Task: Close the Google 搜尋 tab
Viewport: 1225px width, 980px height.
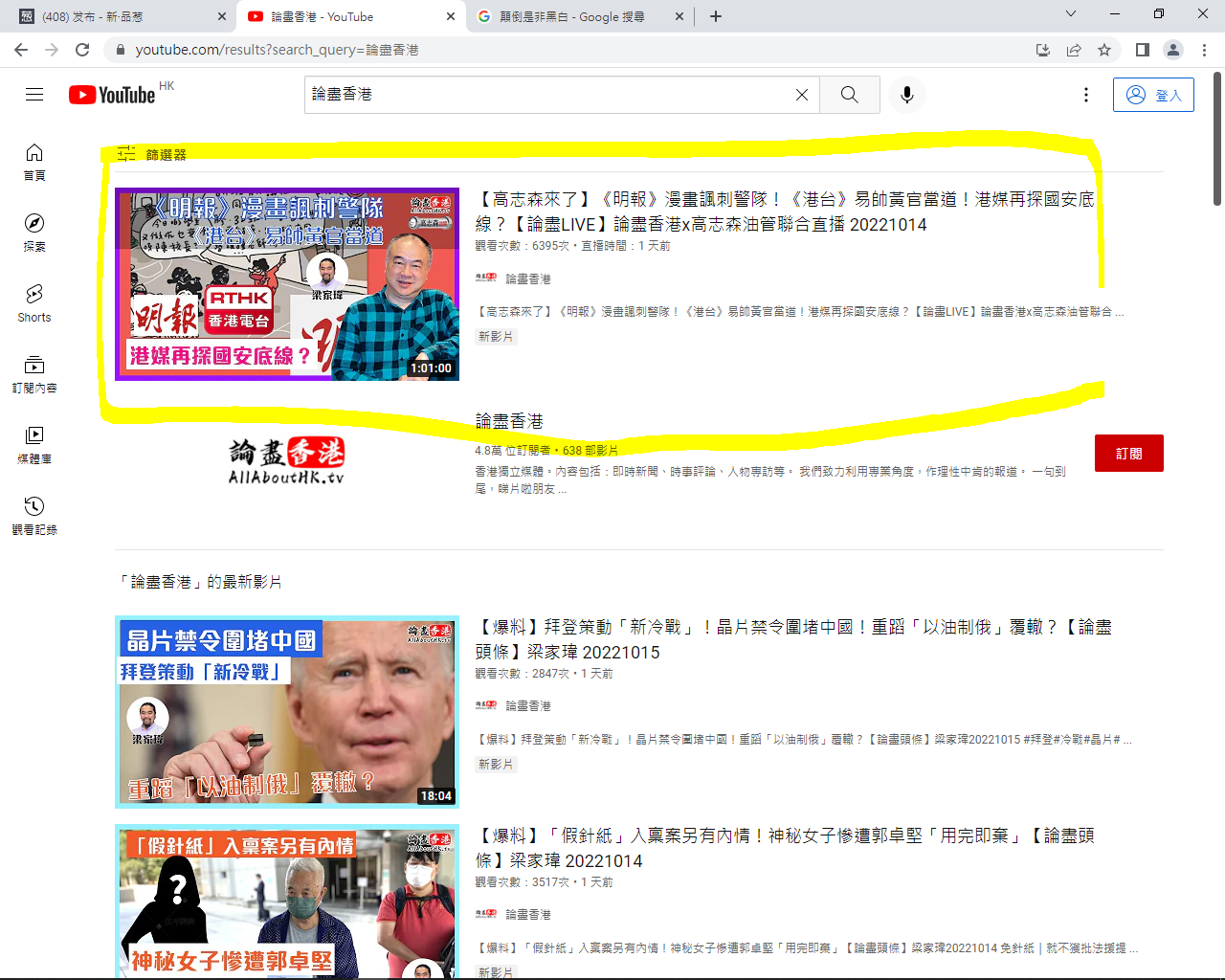Action: (679, 16)
